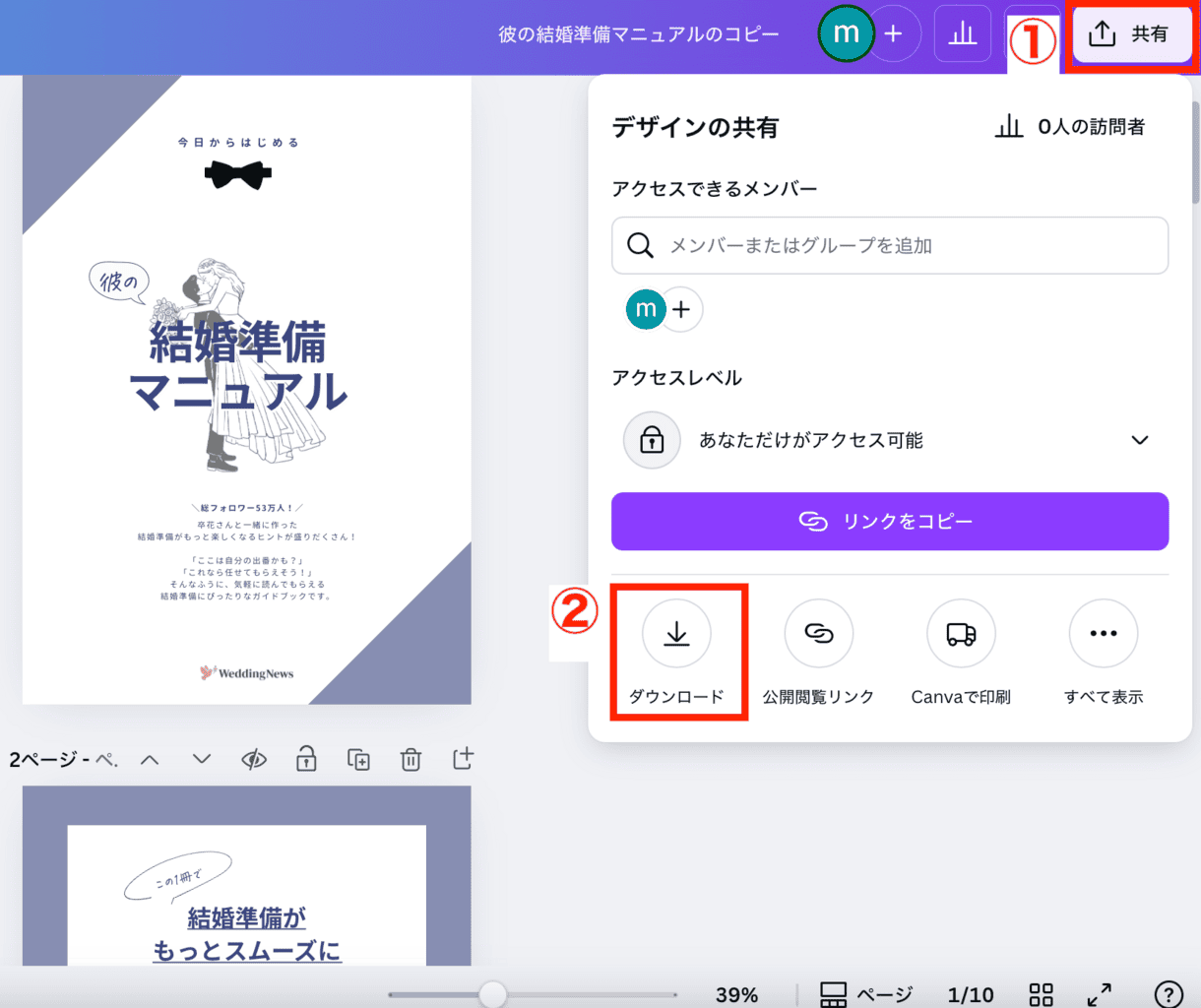
Task: Open the analytics chart icon in header
Action: pos(962,34)
